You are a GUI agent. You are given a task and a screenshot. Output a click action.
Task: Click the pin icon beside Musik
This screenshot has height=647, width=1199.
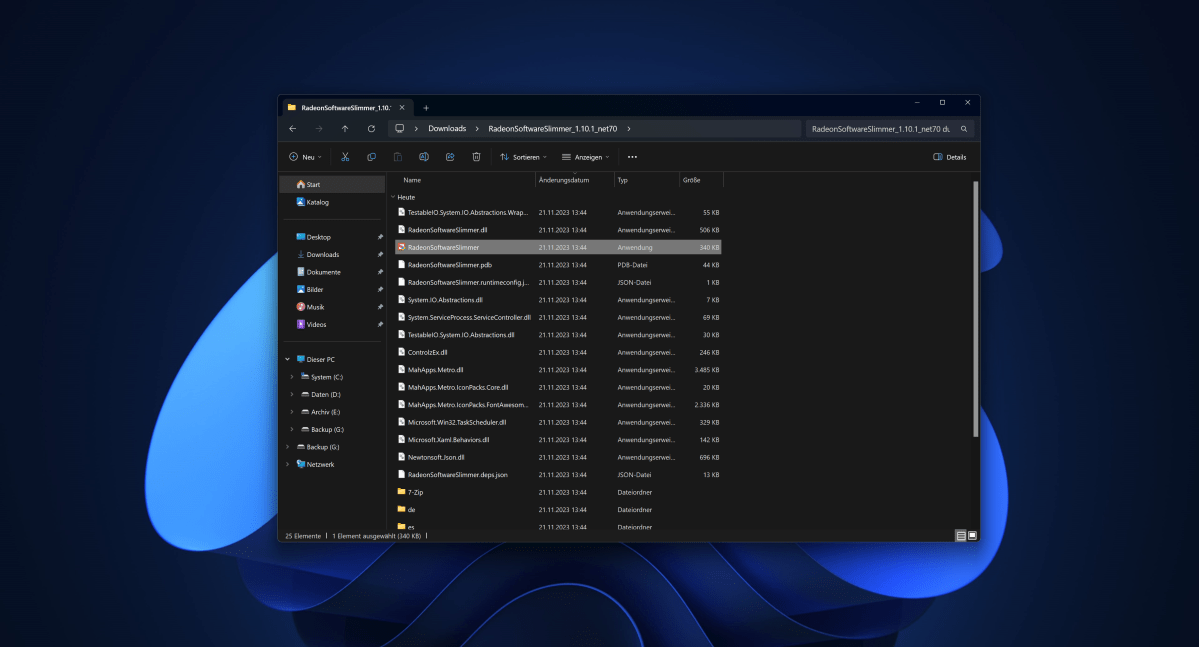[x=380, y=307]
